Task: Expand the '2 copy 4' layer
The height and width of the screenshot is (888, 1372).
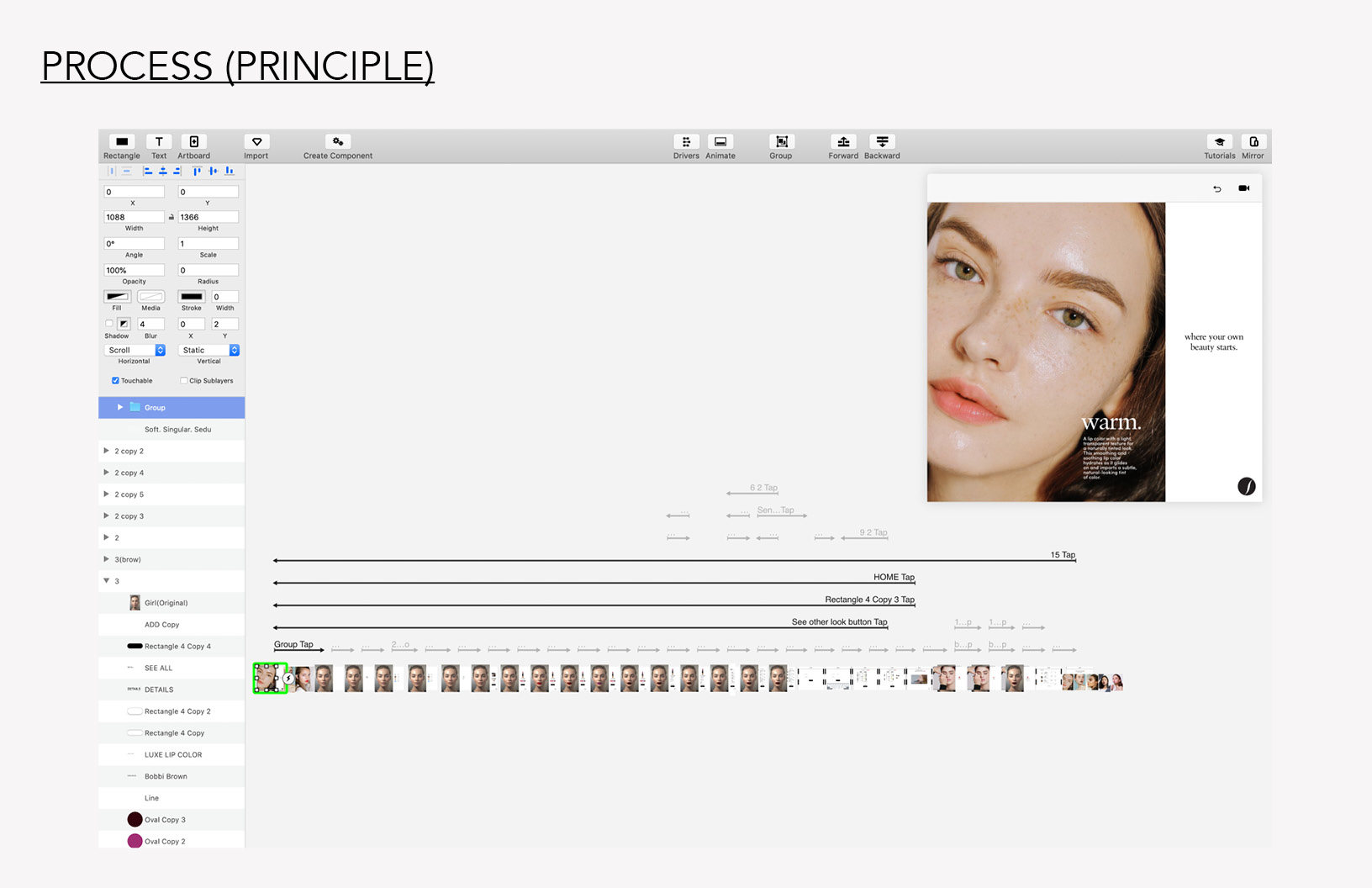Action: 106,473
